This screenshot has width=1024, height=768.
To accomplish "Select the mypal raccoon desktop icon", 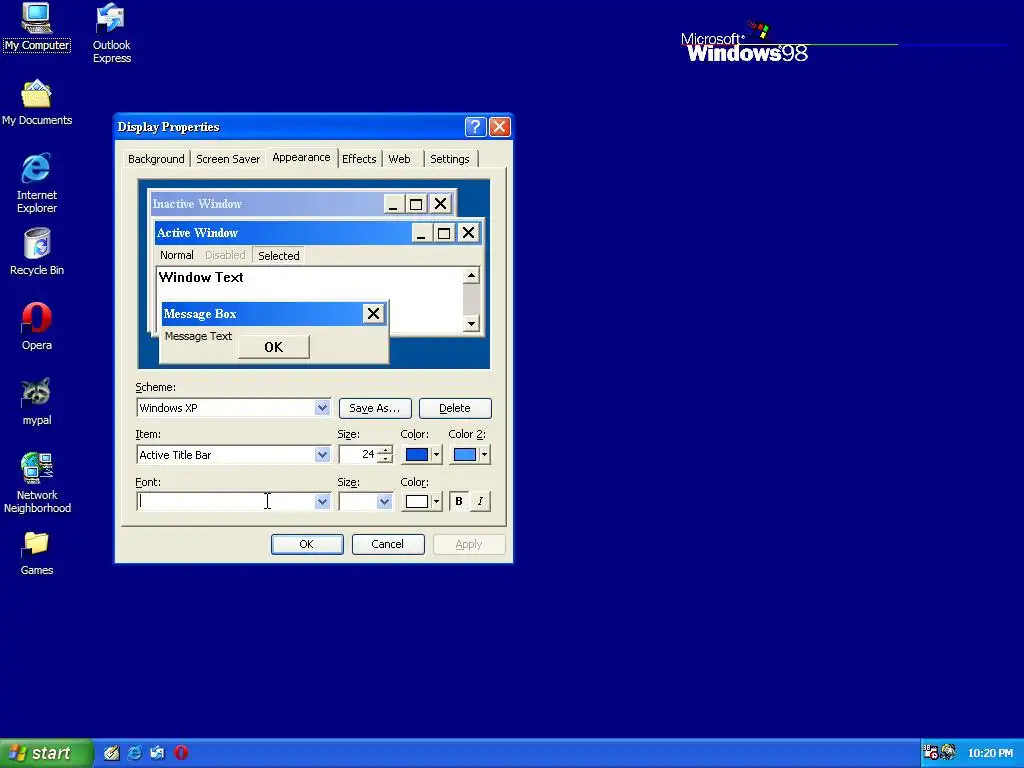I will (37, 402).
